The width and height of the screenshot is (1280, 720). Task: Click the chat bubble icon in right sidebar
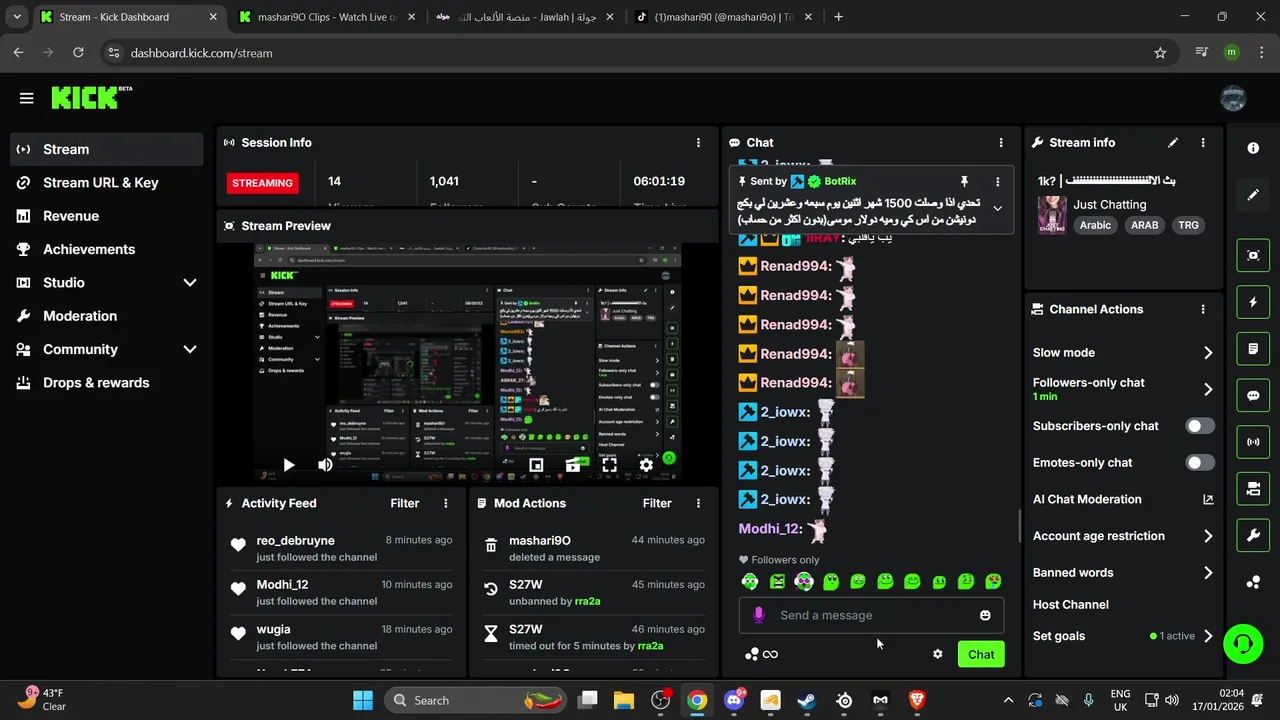[x=1253, y=395]
